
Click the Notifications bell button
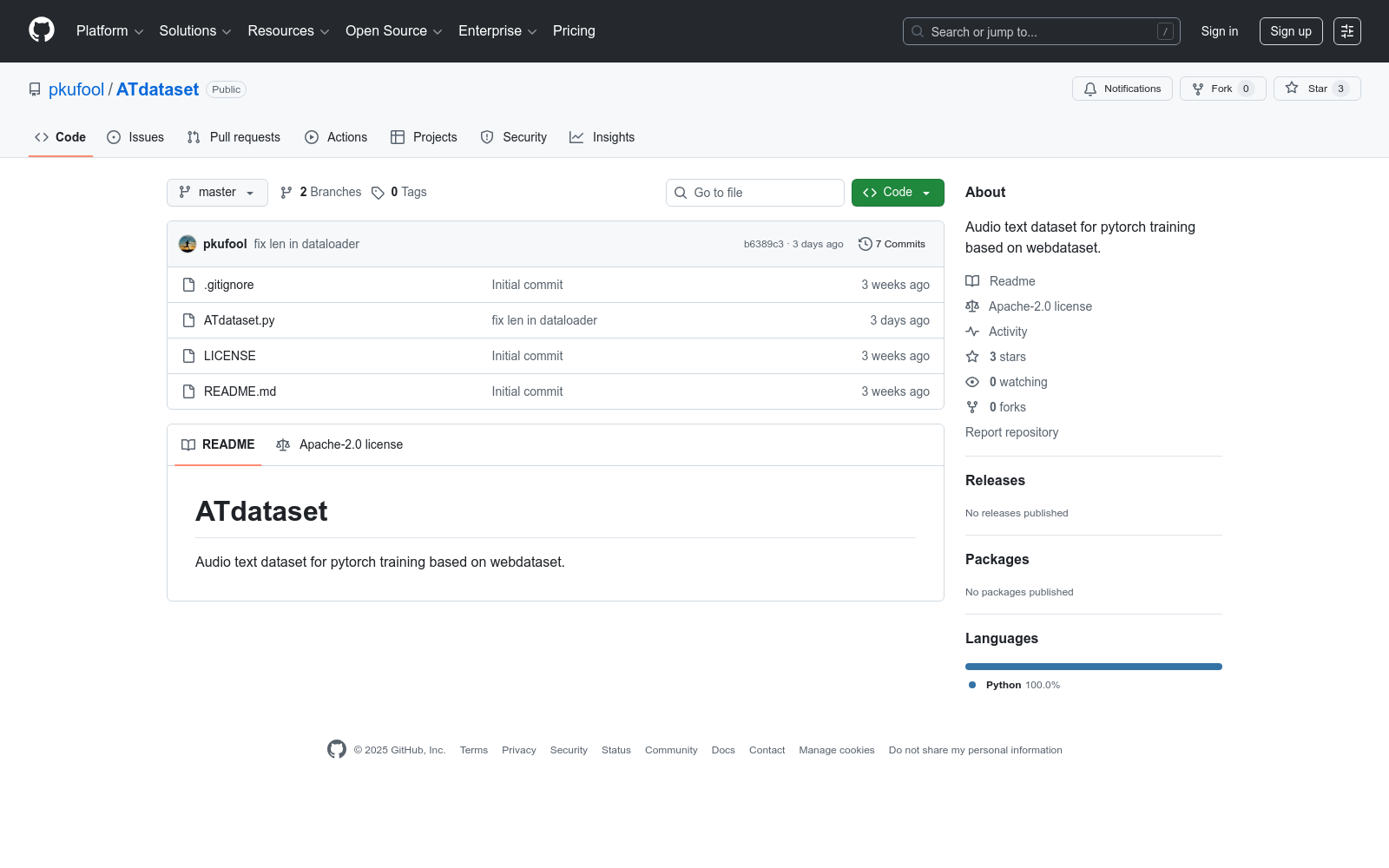click(1122, 89)
